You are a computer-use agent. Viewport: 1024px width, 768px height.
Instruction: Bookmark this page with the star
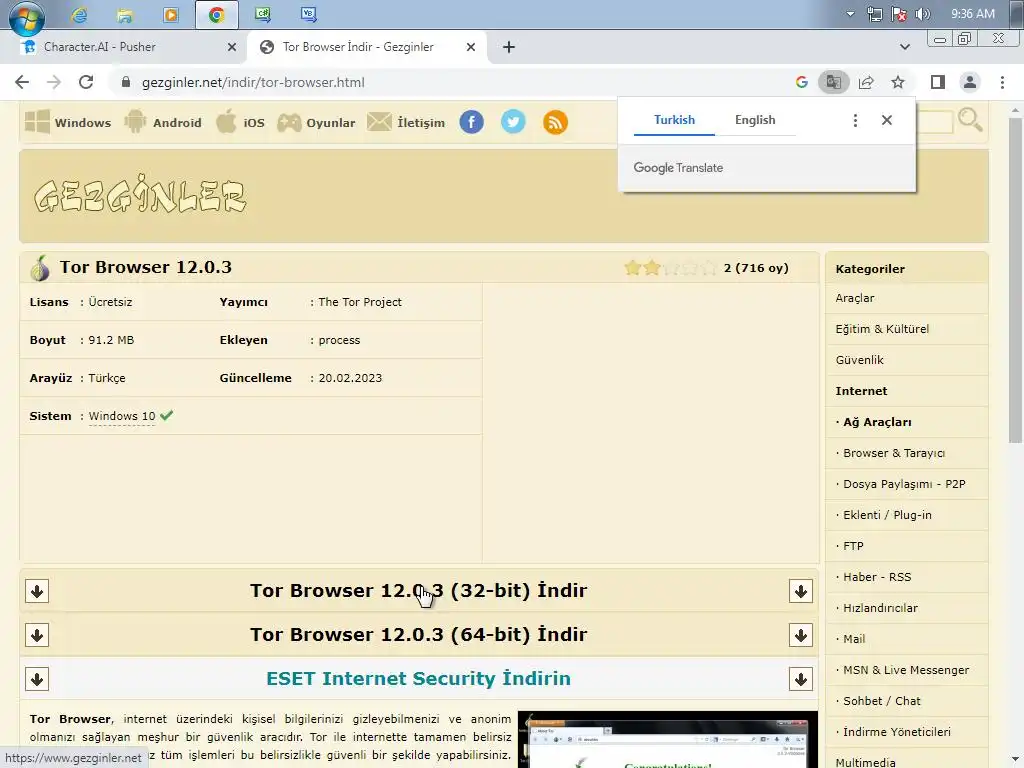[898, 82]
